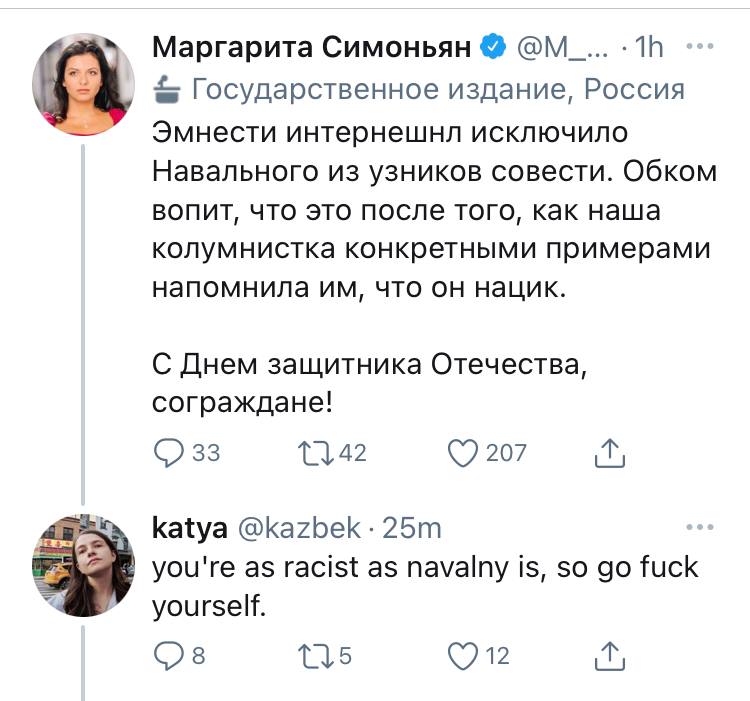
Task: Share katya's reply tweet
Action: point(609,656)
